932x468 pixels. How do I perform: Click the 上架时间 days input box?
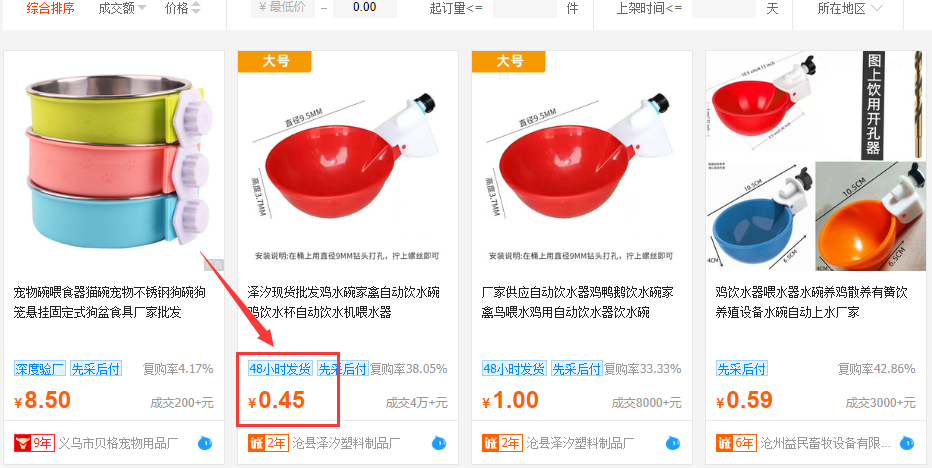click(x=724, y=8)
